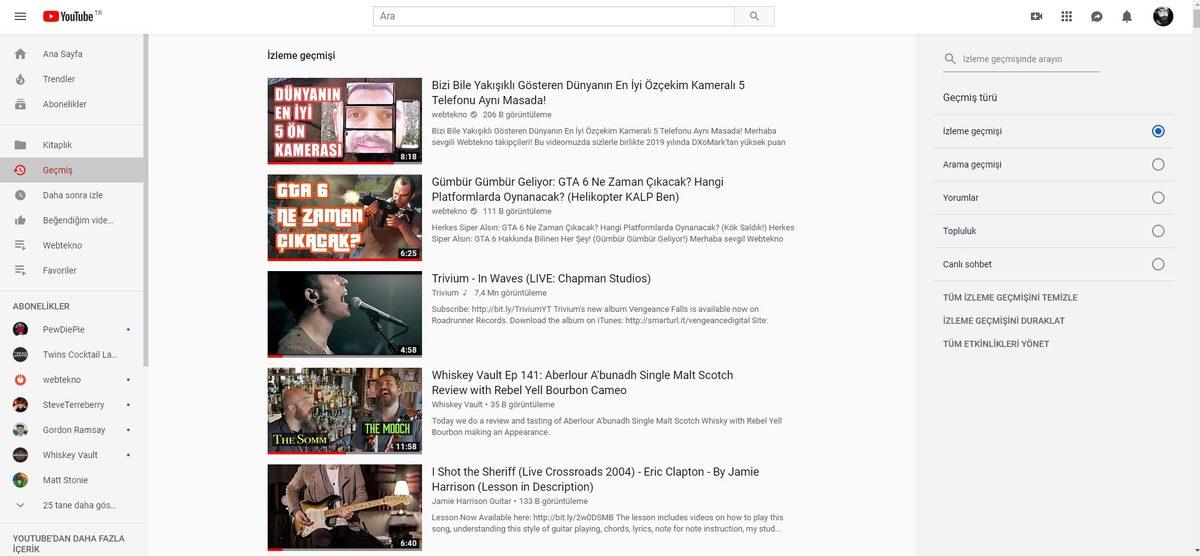Screen dimensions: 1200x556
Task: Click the Trendler flame icon
Action: click(x=20, y=79)
